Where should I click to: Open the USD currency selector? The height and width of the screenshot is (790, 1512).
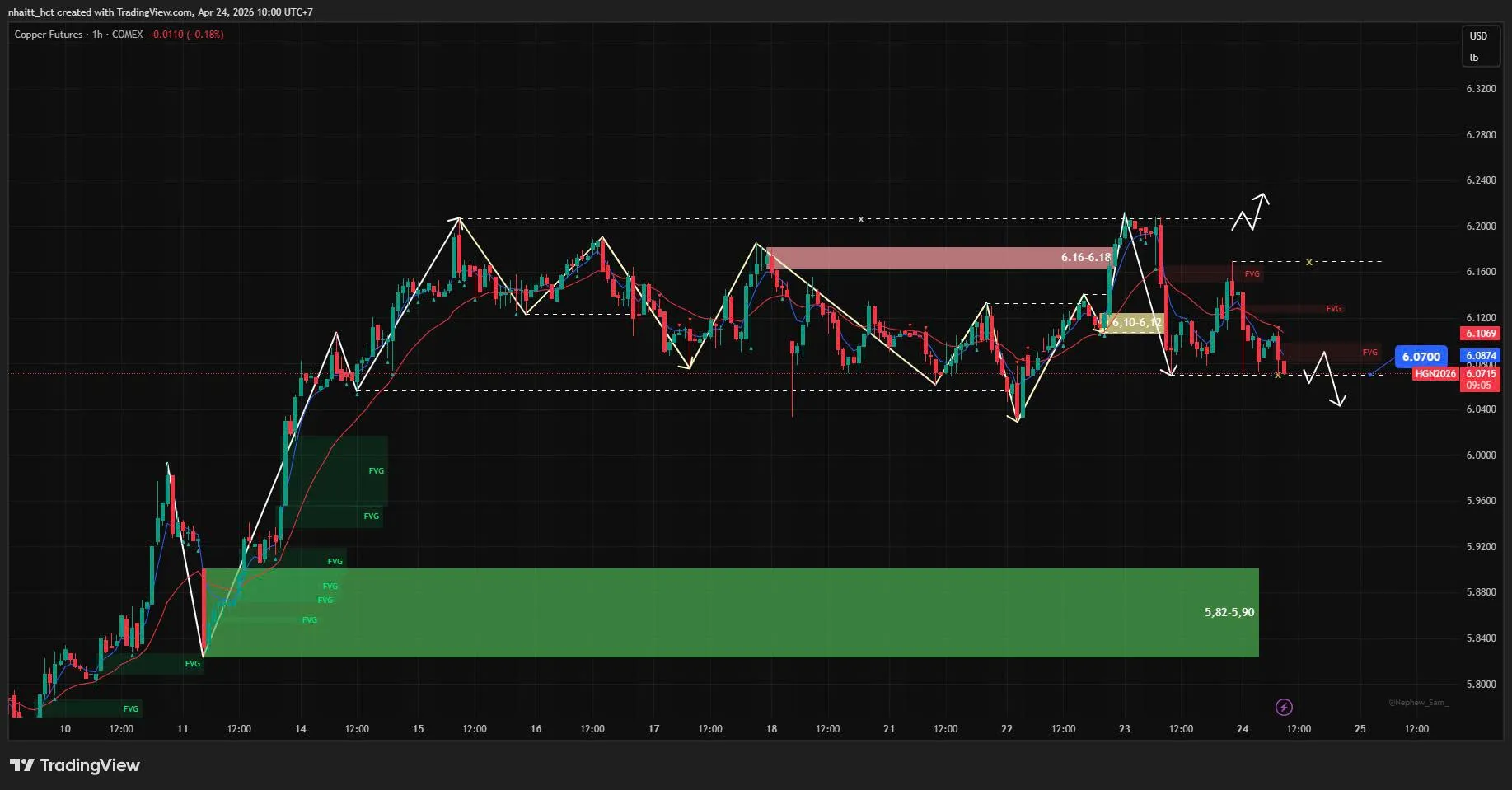[1478, 36]
